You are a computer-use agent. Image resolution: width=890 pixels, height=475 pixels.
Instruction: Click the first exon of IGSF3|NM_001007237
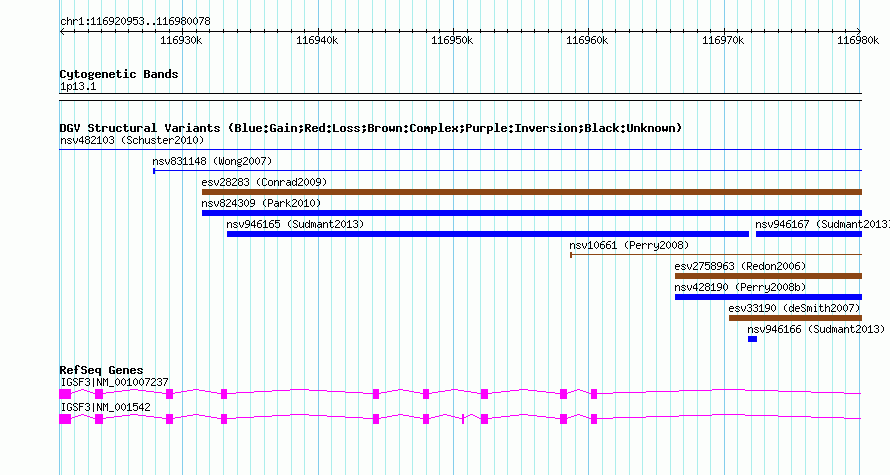[x=65, y=394]
